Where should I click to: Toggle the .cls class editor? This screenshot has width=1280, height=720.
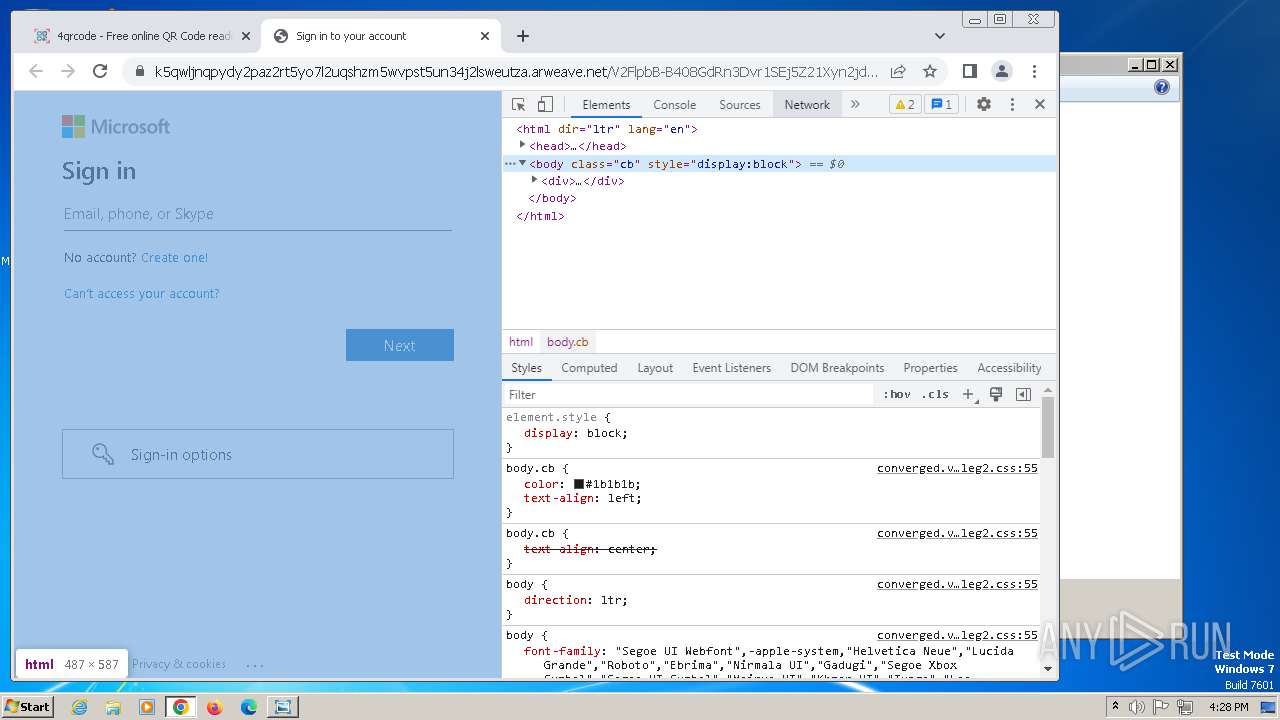tap(935, 395)
